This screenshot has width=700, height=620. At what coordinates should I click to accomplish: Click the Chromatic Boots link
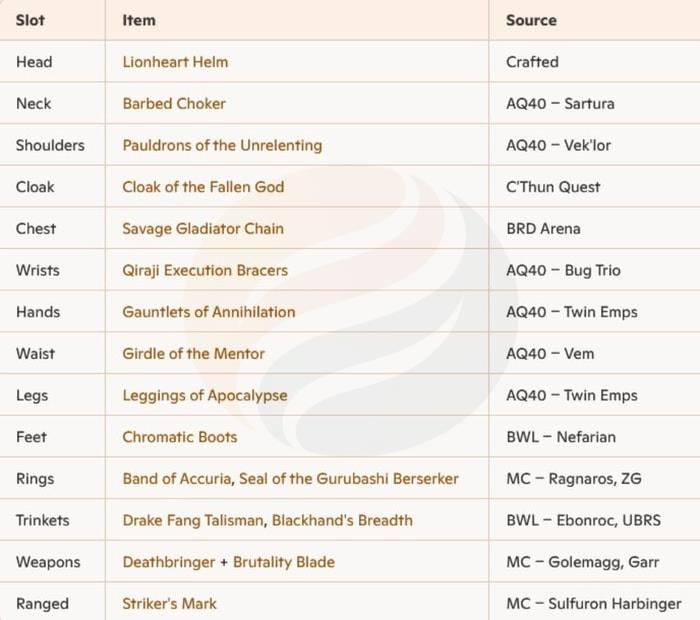(x=180, y=437)
